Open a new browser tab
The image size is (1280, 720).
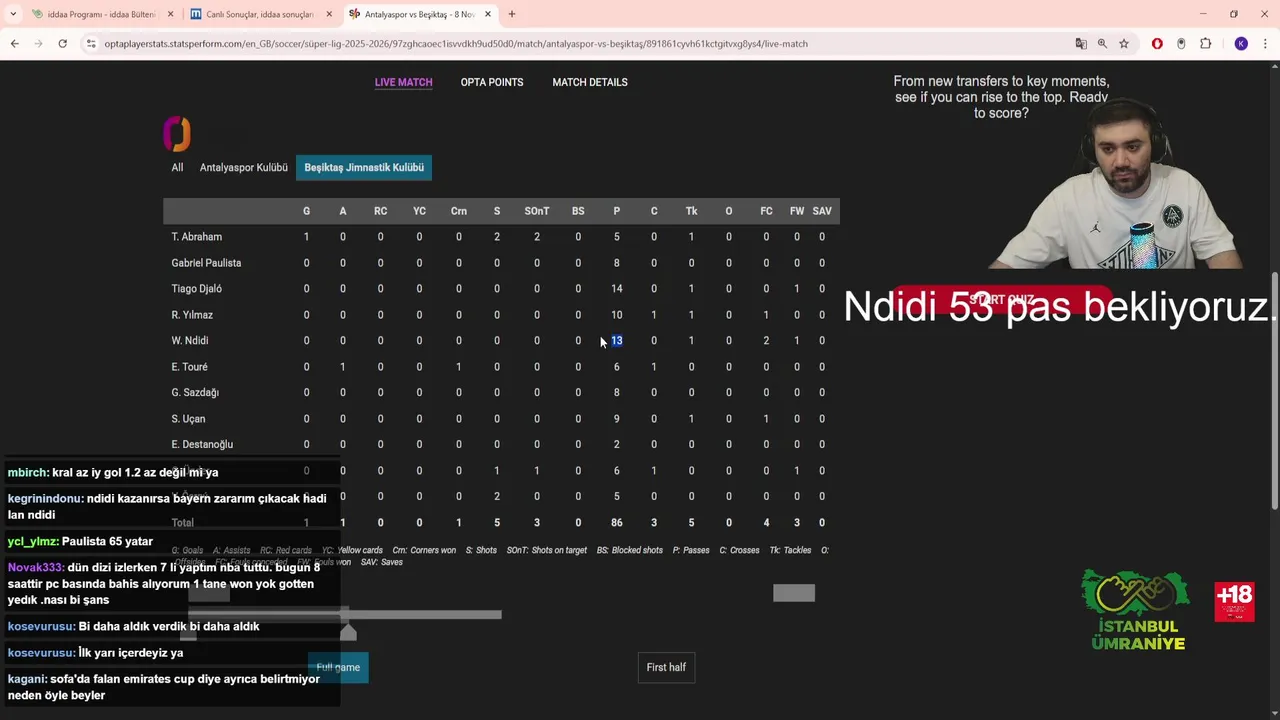[x=512, y=14]
